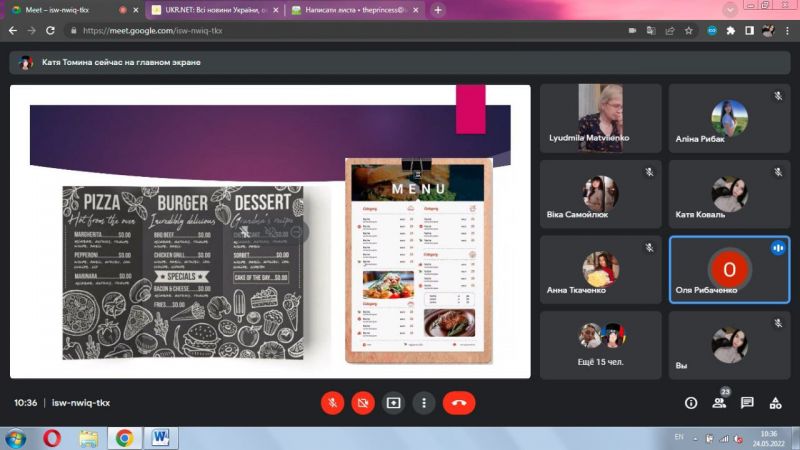
Task: Open the Chrome three-dot menu
Action: (787, 31)
